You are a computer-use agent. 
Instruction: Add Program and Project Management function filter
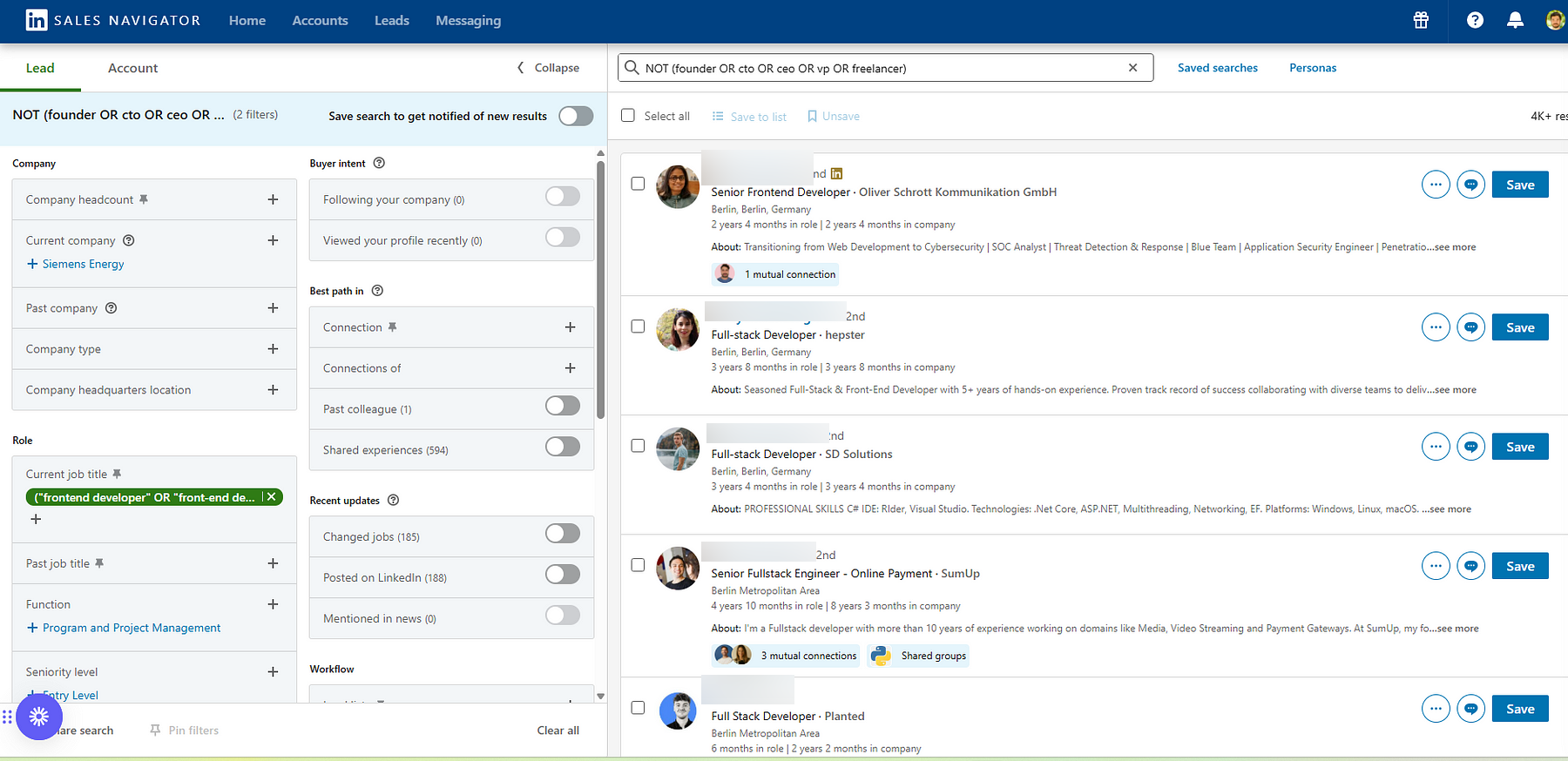coord(124,628)
